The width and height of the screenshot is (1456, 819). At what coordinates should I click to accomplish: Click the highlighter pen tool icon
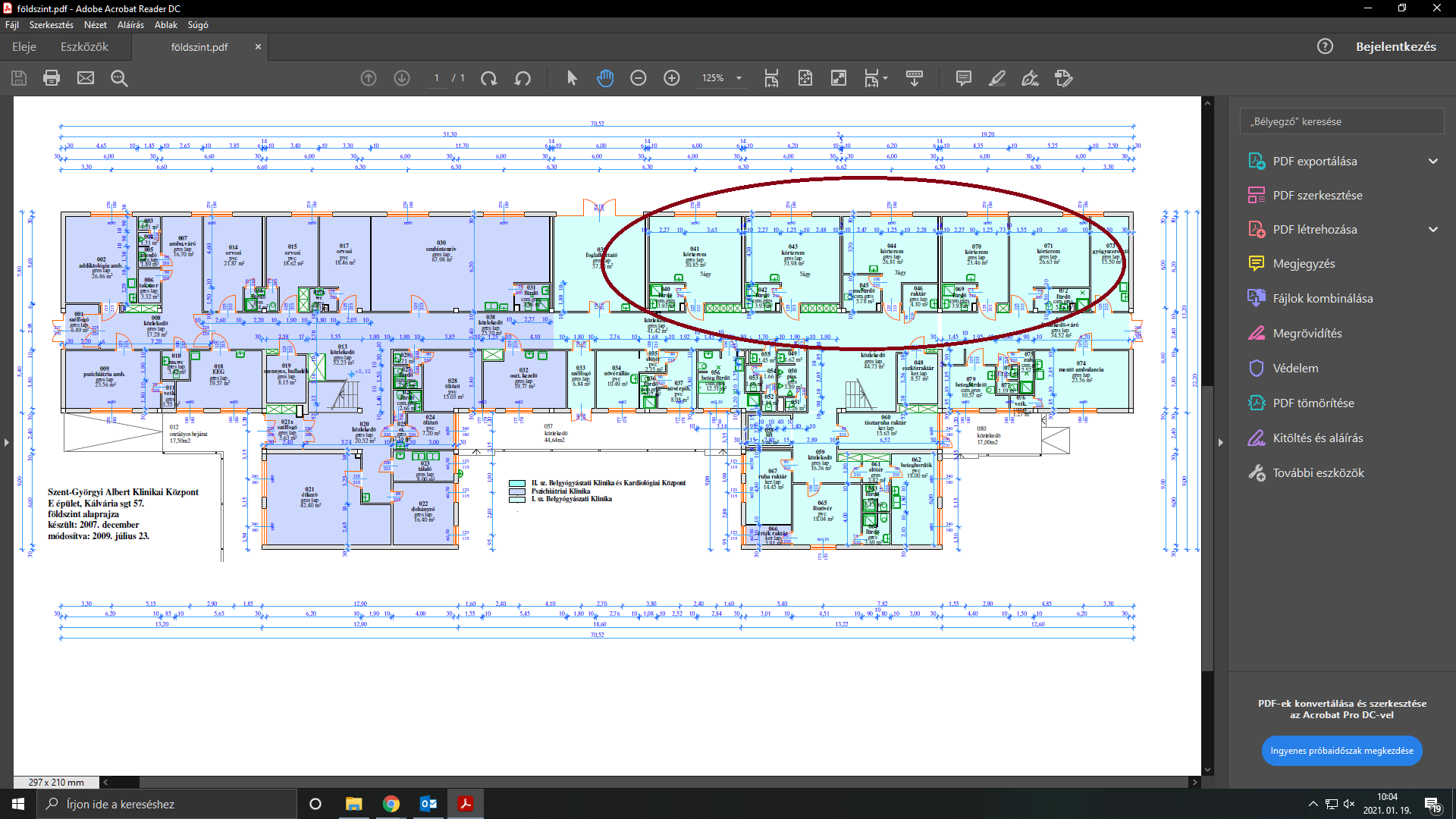click(x=997, y=78)
